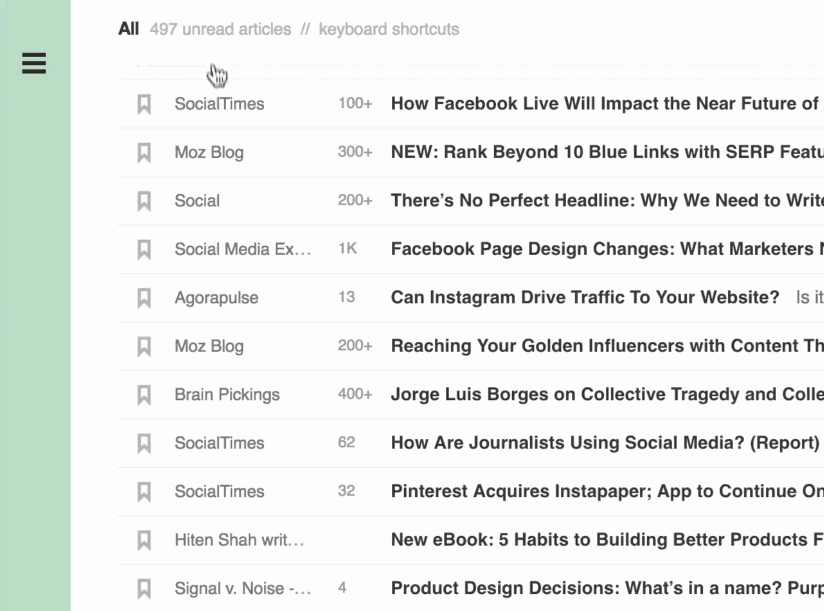The image size is (824, 611).
Task: Click the 100+ count on Facebook Live row
Action: click(x=355, y=103)
